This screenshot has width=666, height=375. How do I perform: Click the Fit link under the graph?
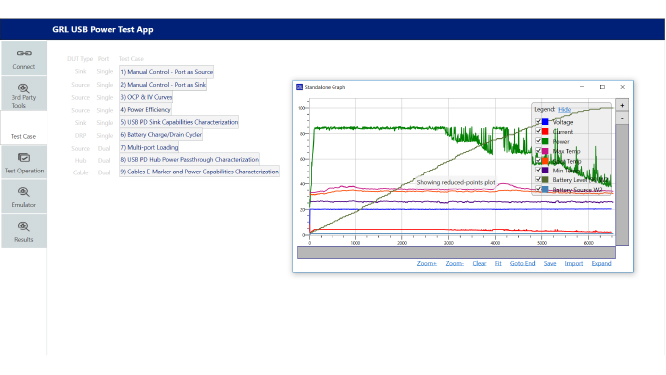[x=498, y=263]
